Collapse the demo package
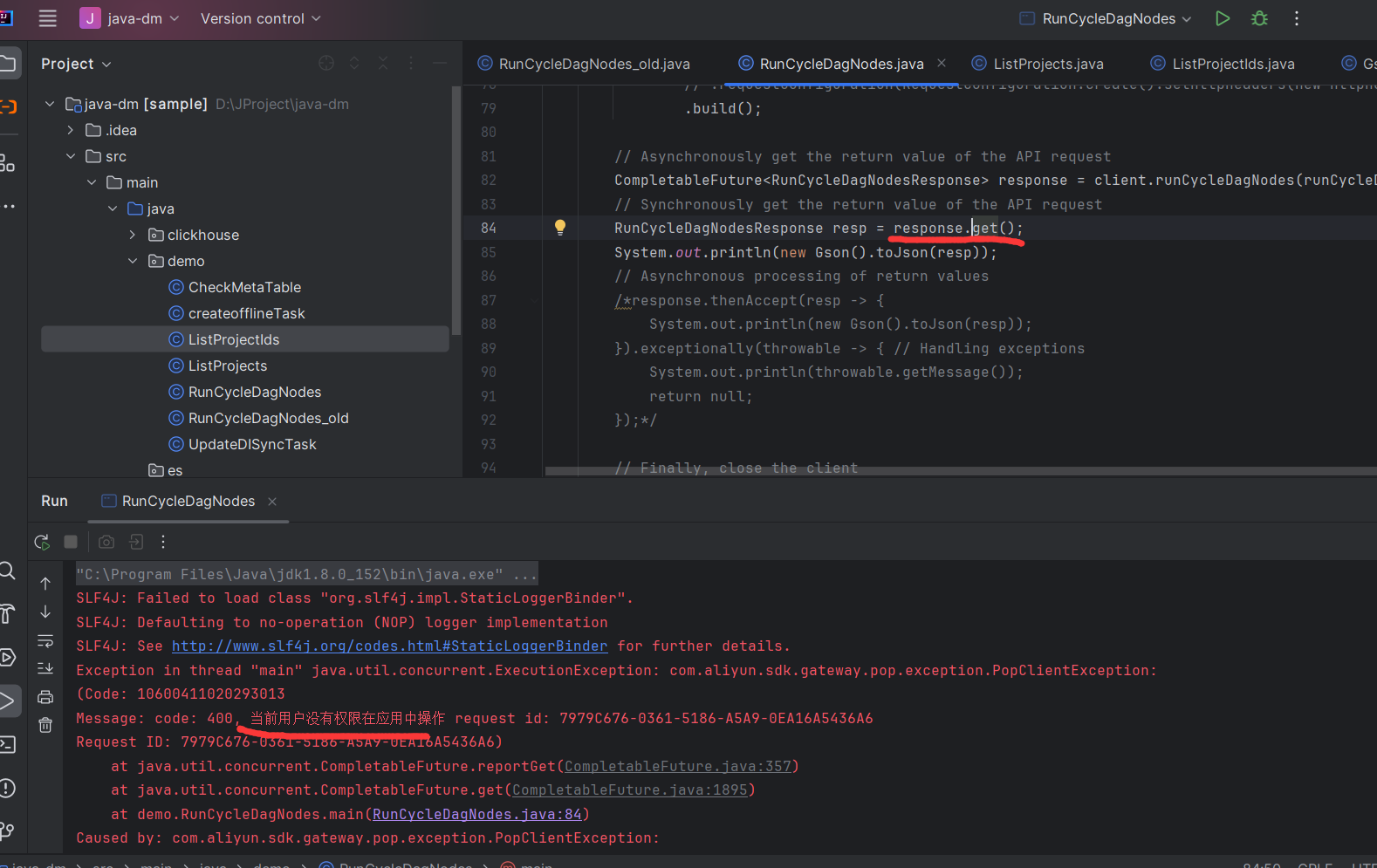 (x=133, y=261)
